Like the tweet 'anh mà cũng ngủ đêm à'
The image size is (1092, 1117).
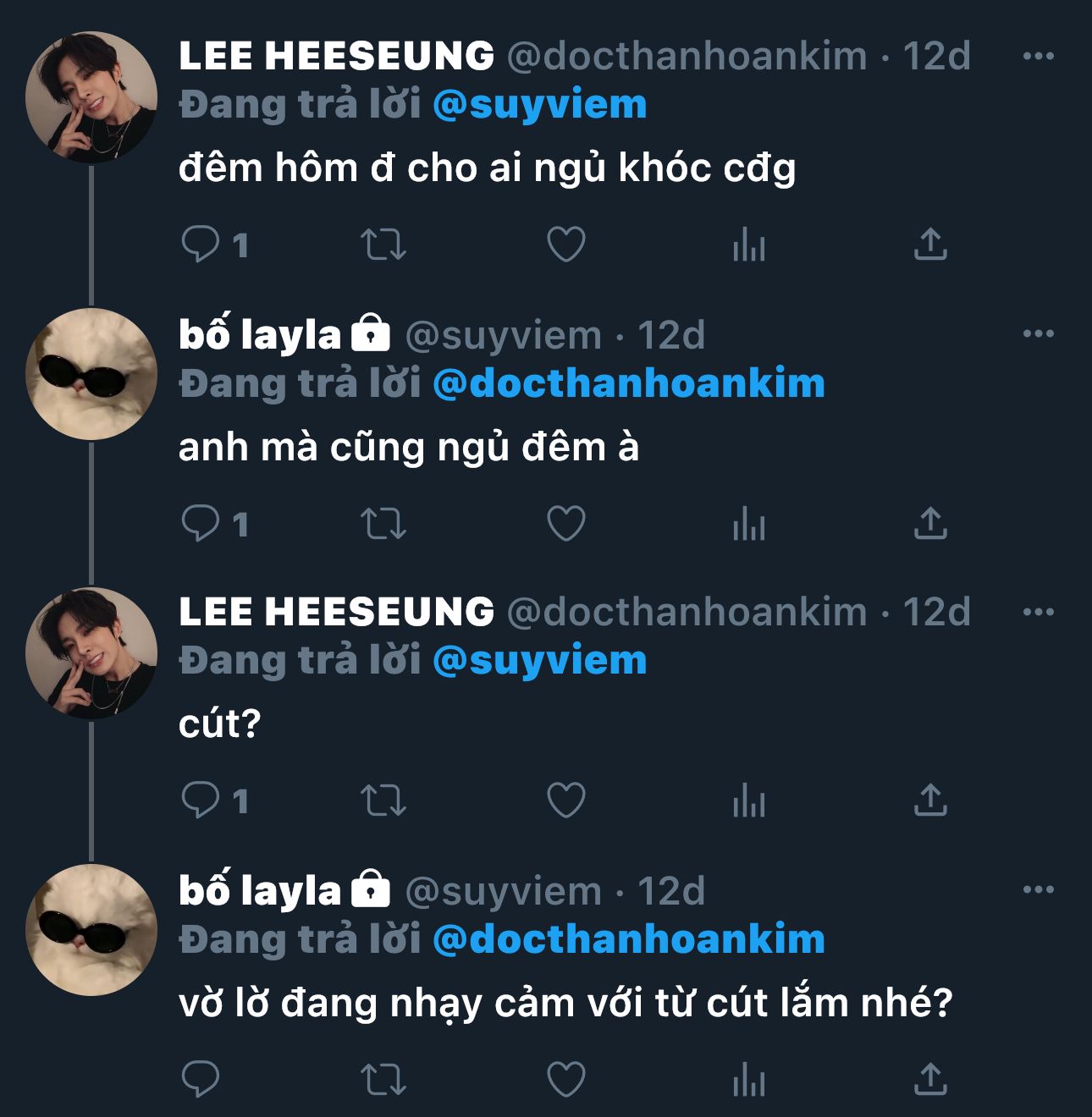[565, 523]
